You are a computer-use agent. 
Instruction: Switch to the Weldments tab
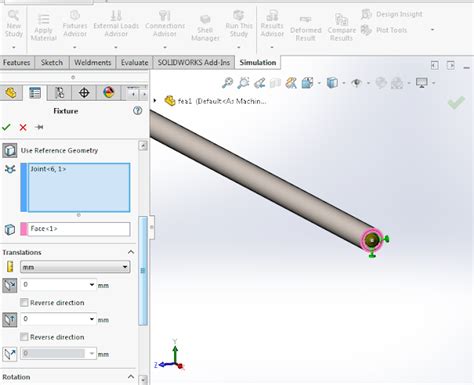point(92,62)
